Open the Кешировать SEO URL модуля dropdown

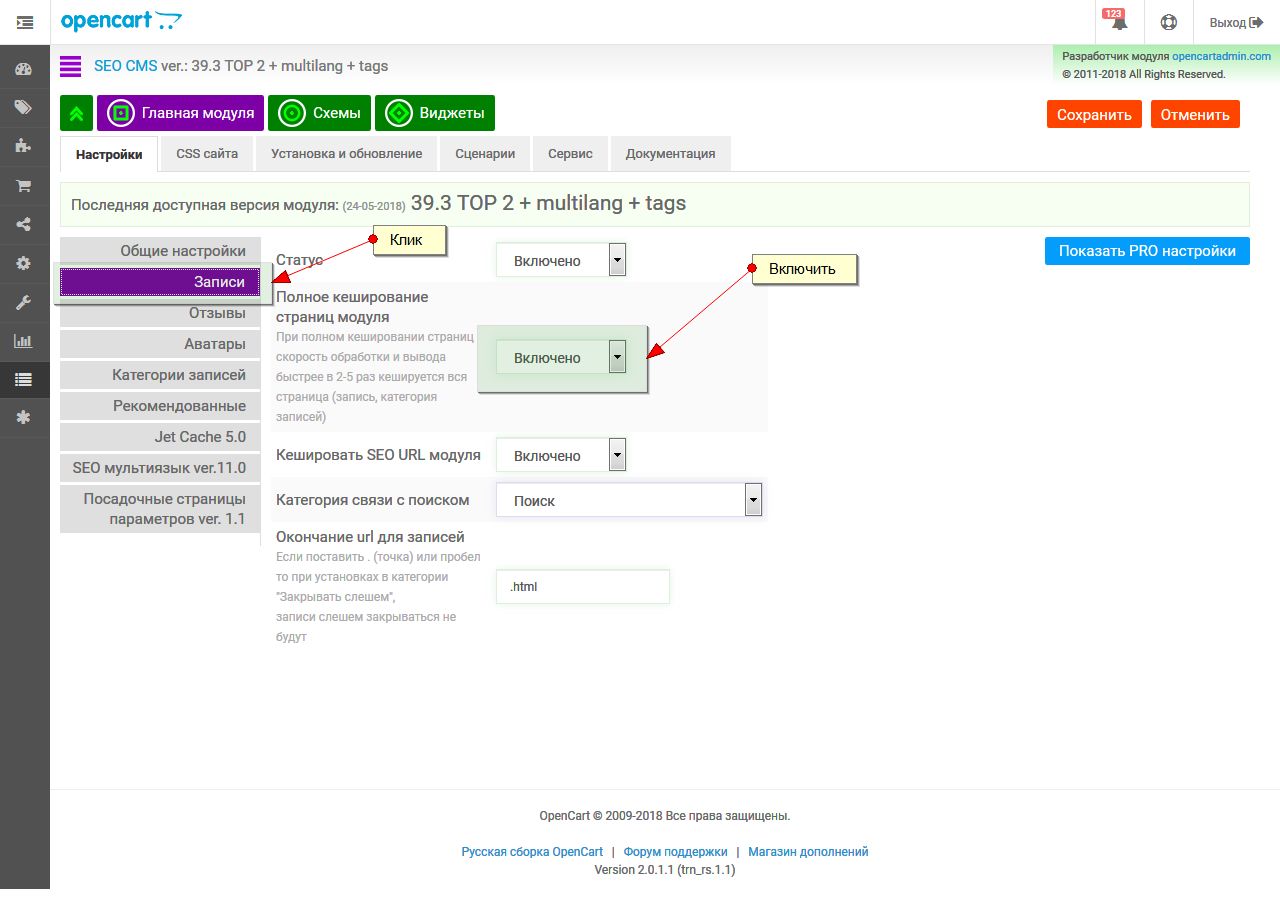coord(561,455)
